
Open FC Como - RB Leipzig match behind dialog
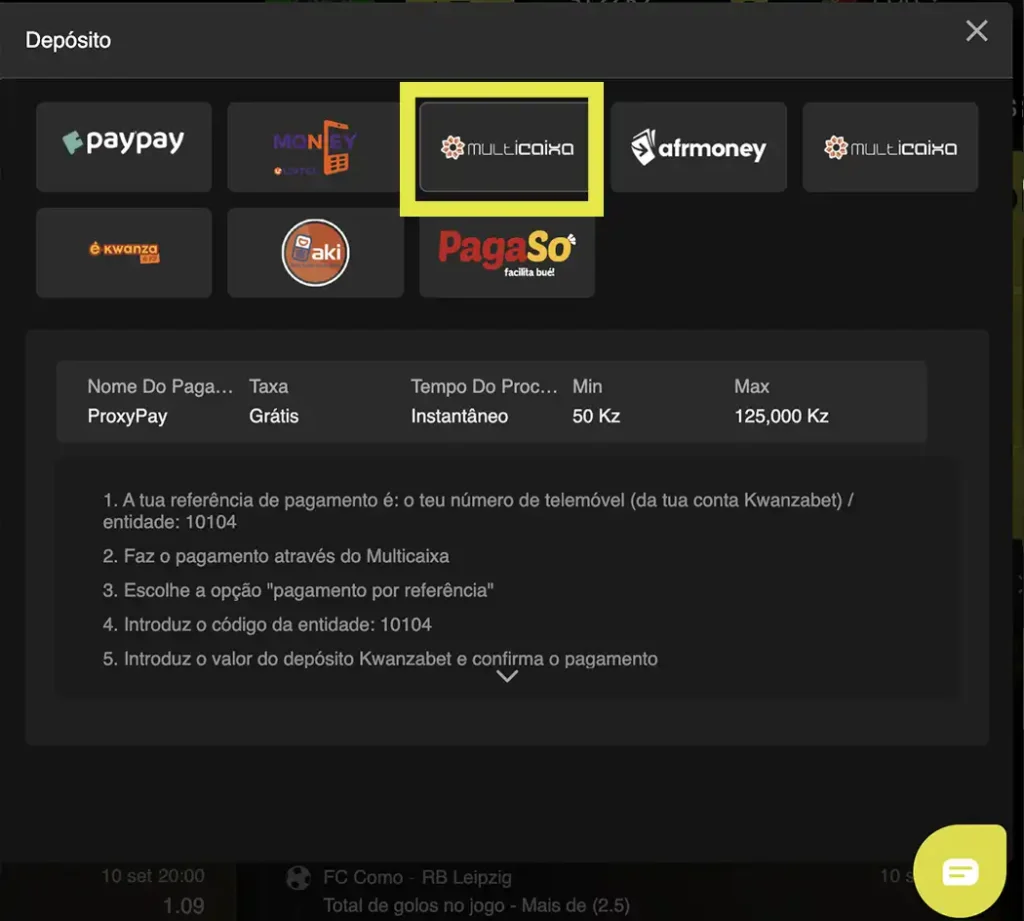(417, 877)
